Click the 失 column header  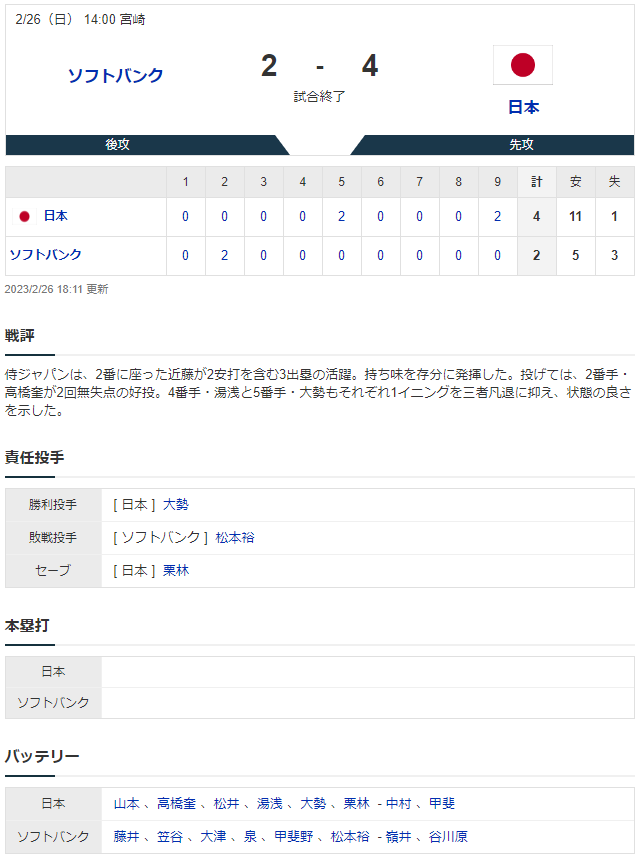pos(614,182)
